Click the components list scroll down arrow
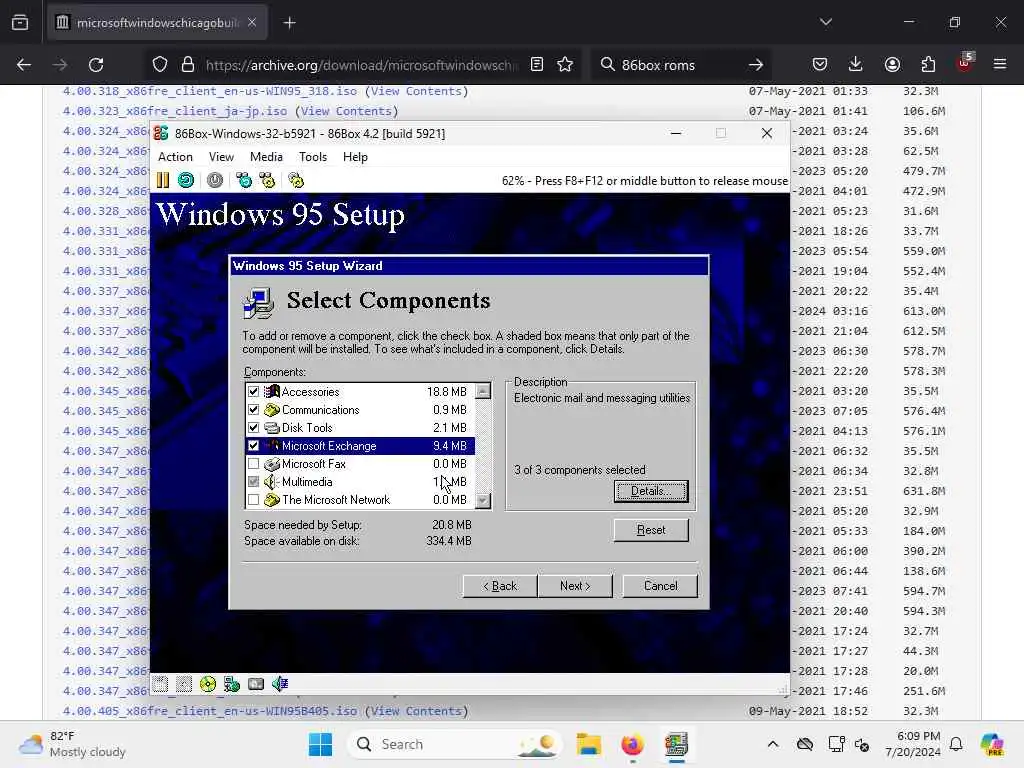 [x=483, y=501]
